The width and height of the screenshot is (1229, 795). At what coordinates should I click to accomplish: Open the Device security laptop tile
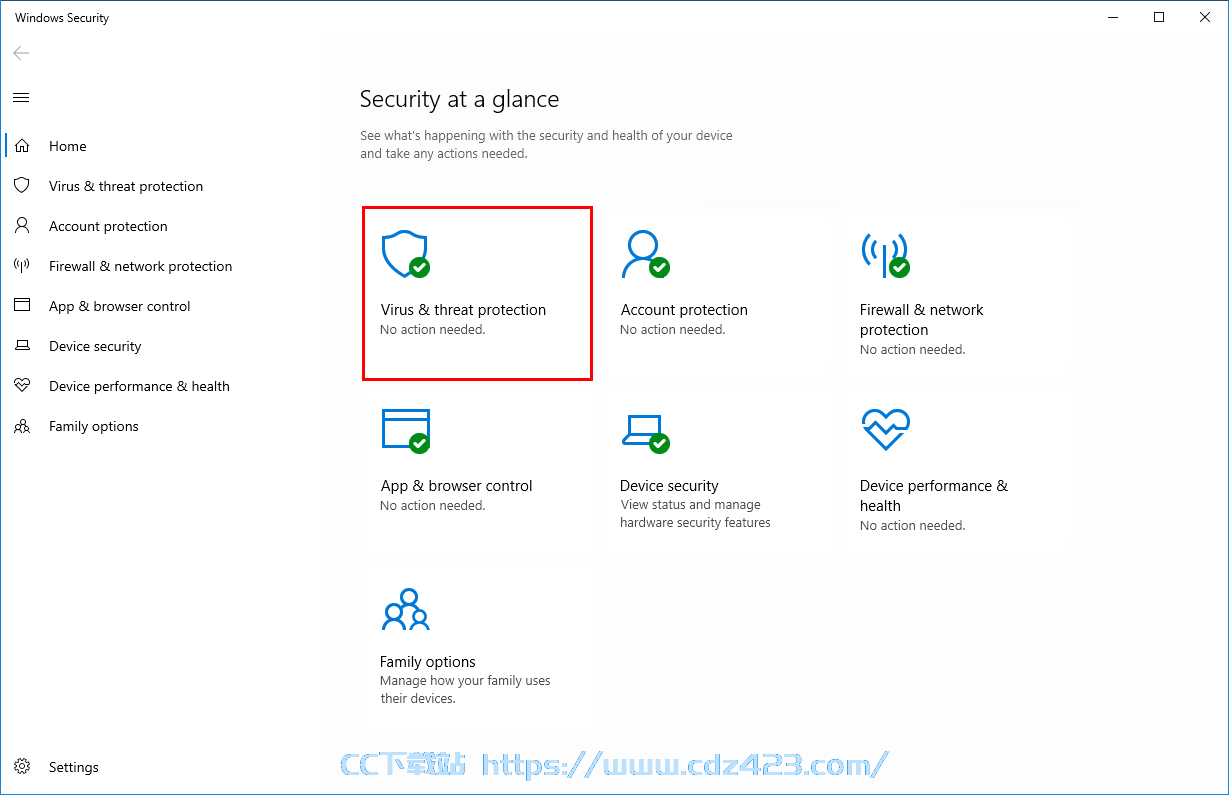pyautogui.click(x=716, y=468)
